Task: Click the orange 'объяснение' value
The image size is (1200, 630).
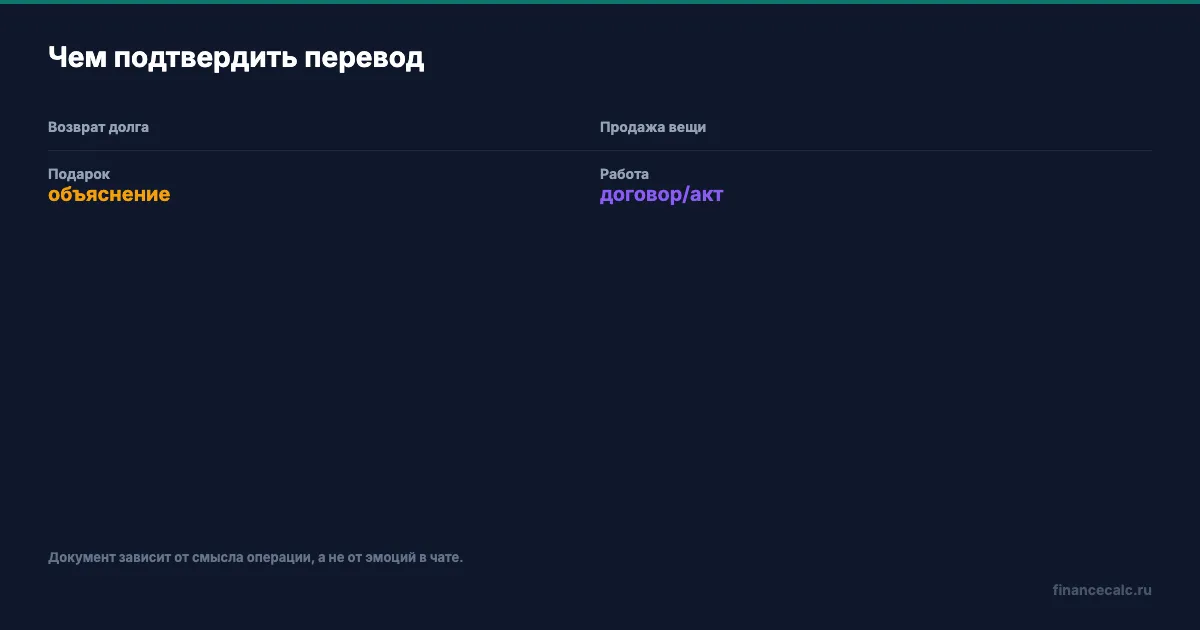Action: [109, 194]
